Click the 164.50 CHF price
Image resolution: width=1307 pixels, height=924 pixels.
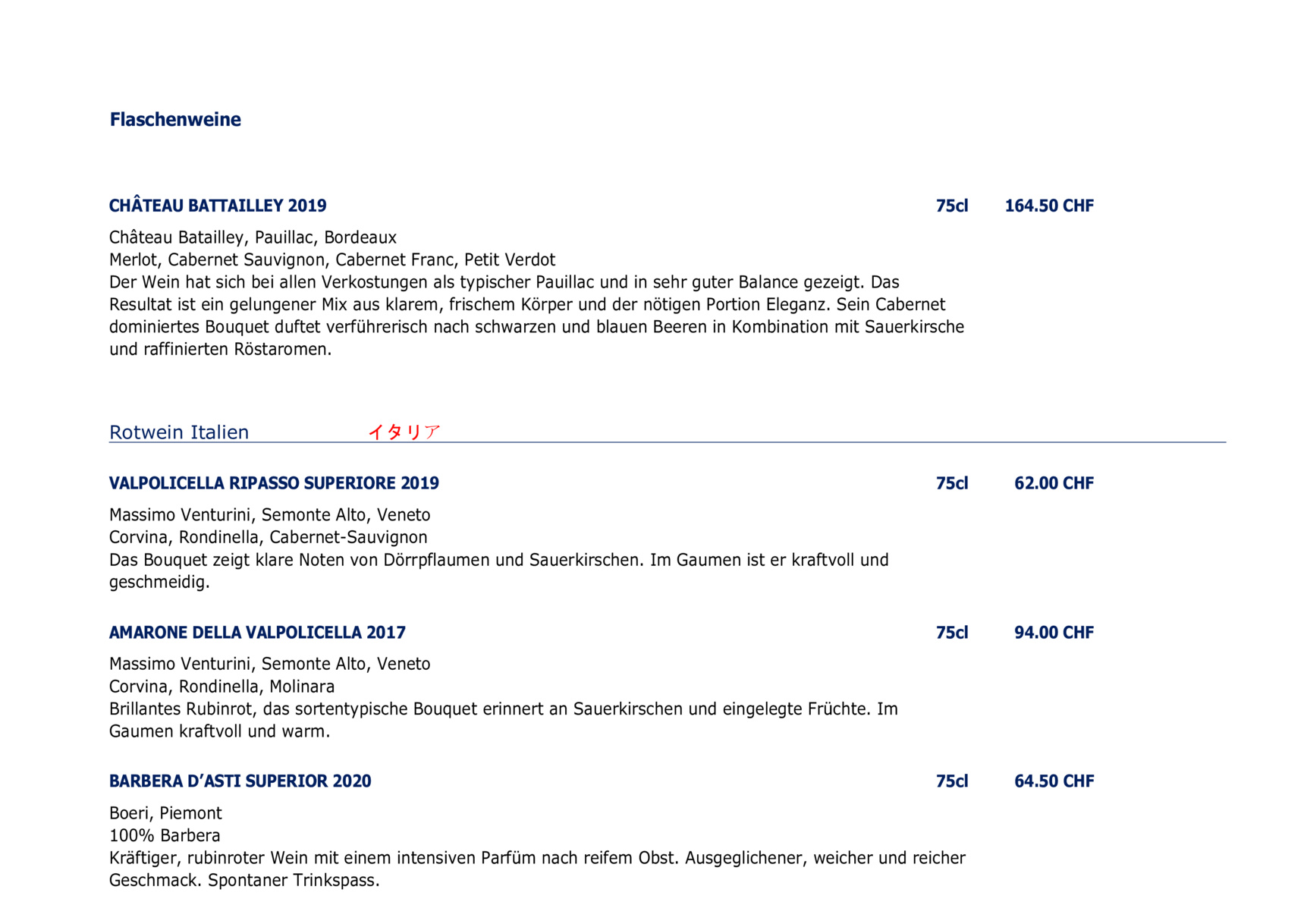[1049, 206]
